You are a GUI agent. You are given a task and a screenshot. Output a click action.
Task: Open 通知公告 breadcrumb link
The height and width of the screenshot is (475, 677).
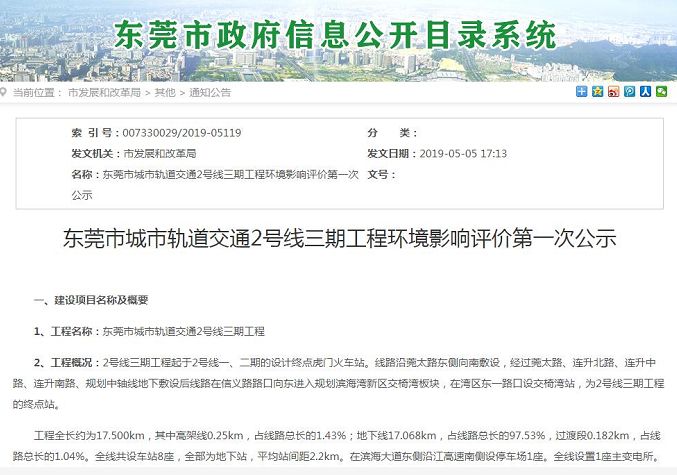pos(210,92)
